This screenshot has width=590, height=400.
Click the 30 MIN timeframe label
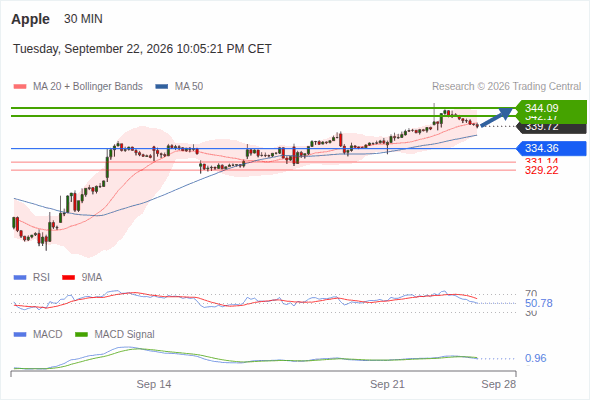point(83,19)
